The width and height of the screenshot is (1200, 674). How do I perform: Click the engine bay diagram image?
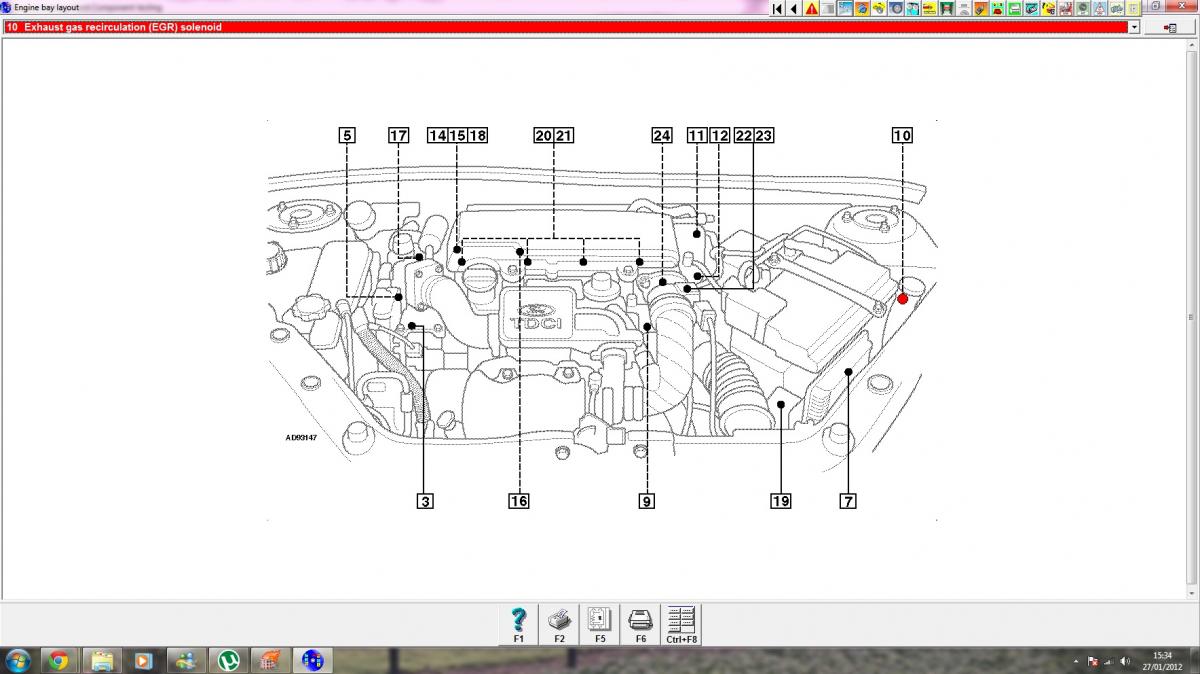602,320
